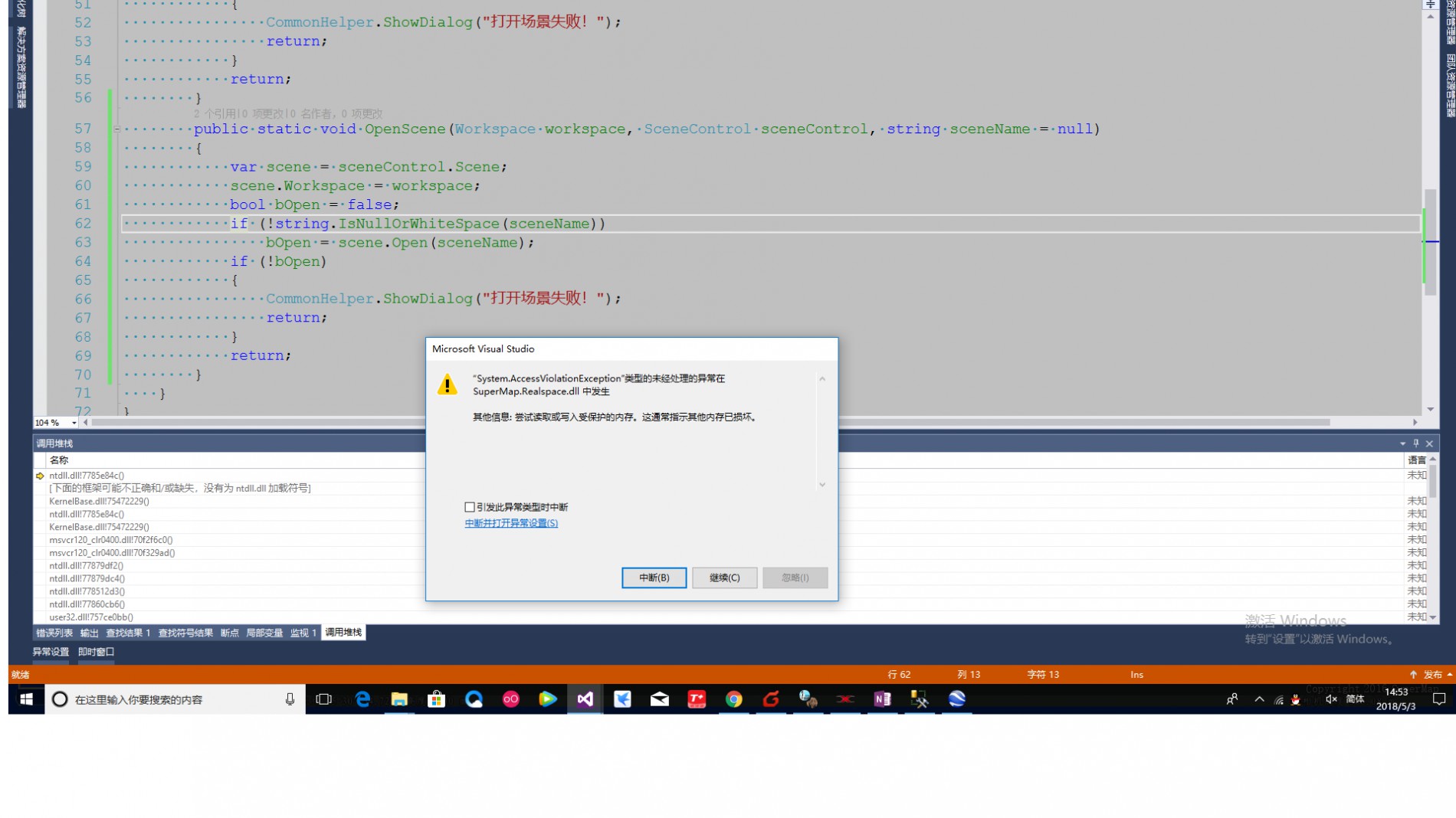Switch to the 局部变量 tab

[264, 633]
